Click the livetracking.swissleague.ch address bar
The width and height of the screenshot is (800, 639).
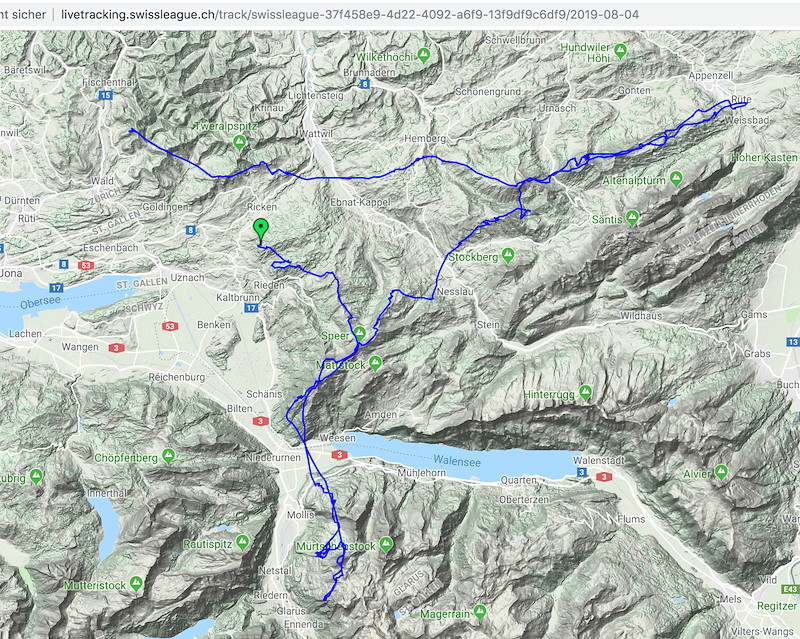[x=350, y=15]
